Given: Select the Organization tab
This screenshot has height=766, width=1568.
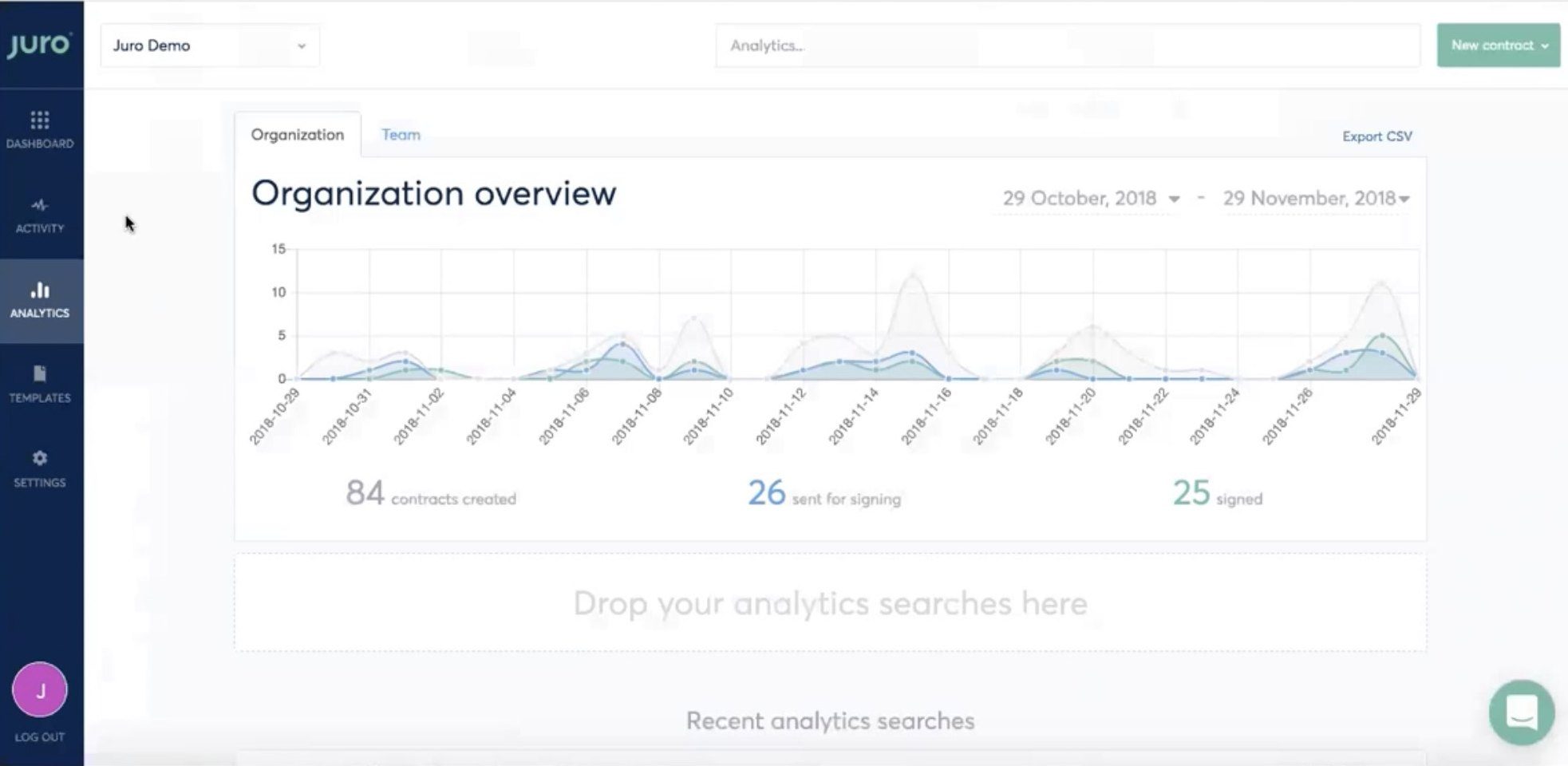Looking at the screenshot, I should click(298, 135).
